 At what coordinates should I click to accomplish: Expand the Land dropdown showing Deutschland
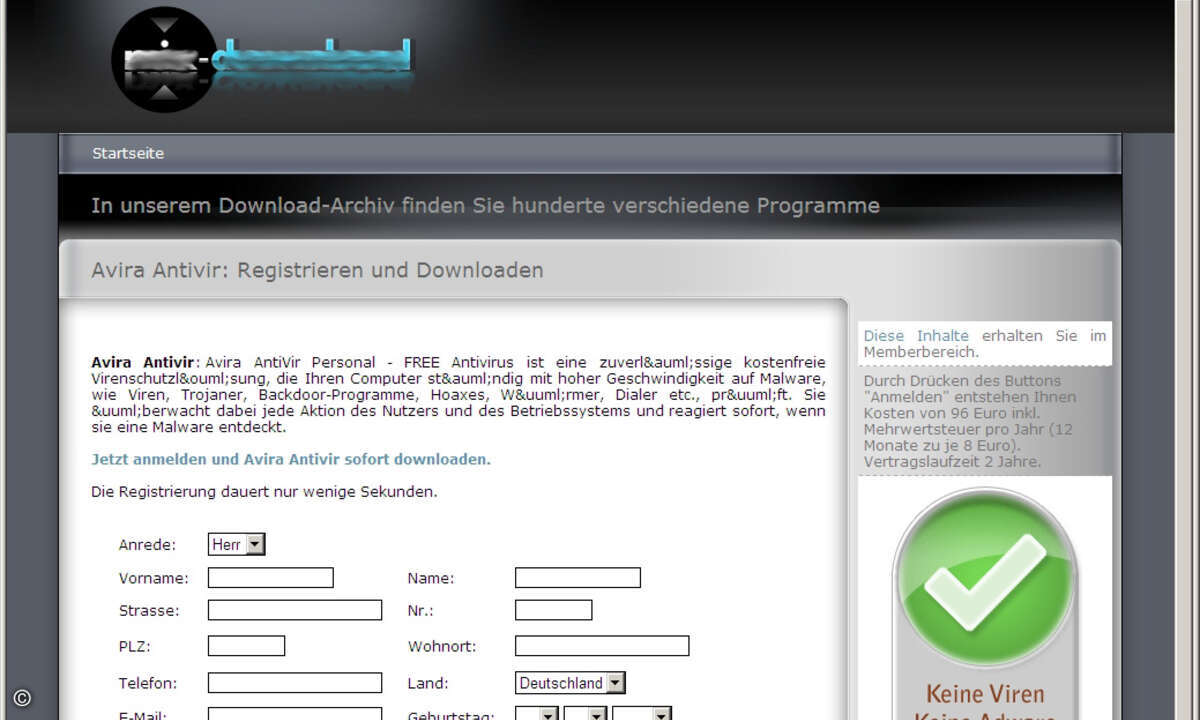pyautogui.click(x=571, y=683)
